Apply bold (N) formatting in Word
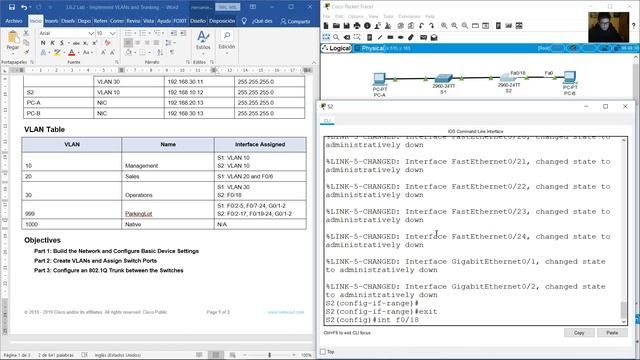640x360 pixels. (x=43, y=43)
